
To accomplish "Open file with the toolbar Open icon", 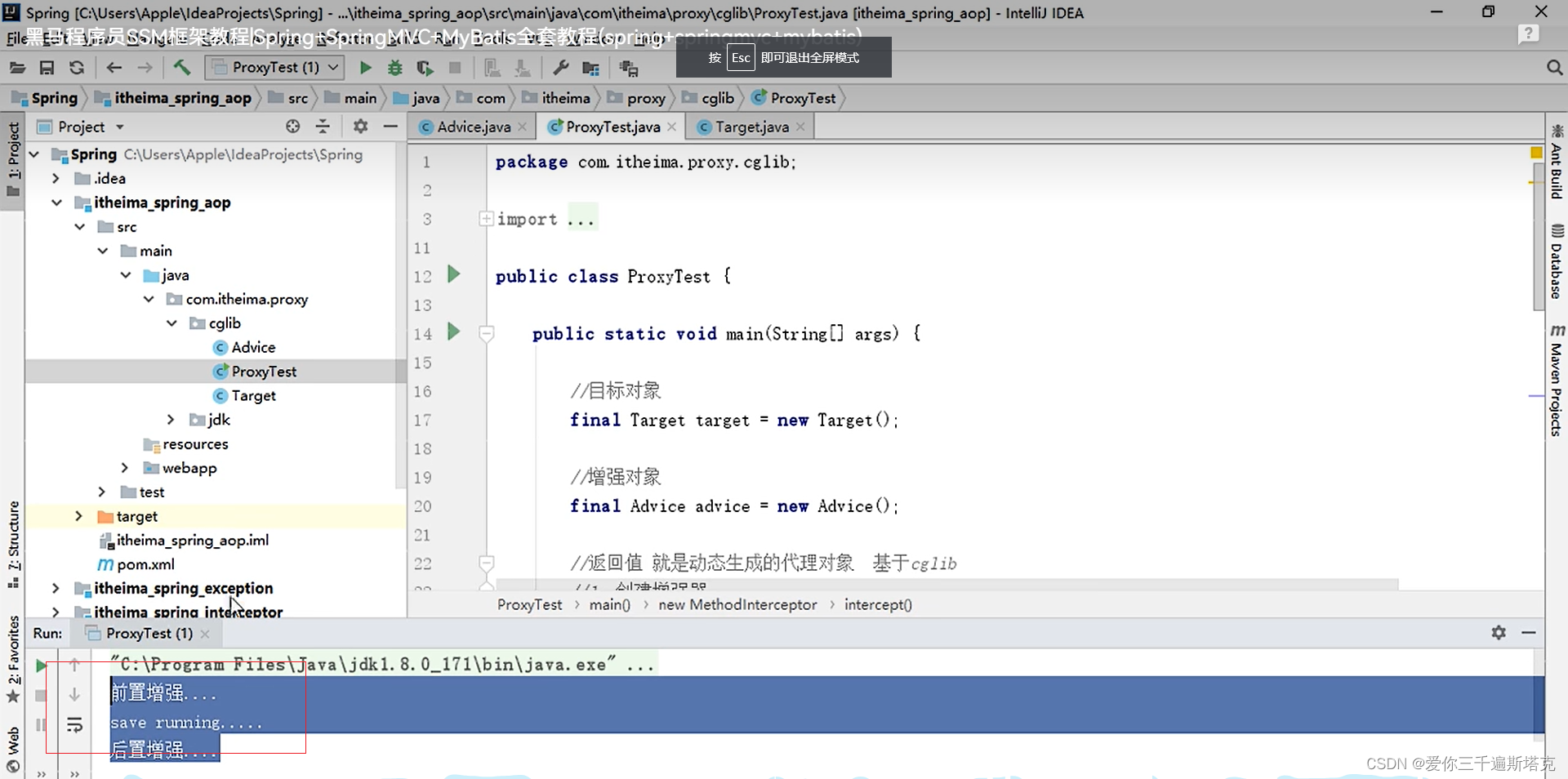I will (17, 68).
